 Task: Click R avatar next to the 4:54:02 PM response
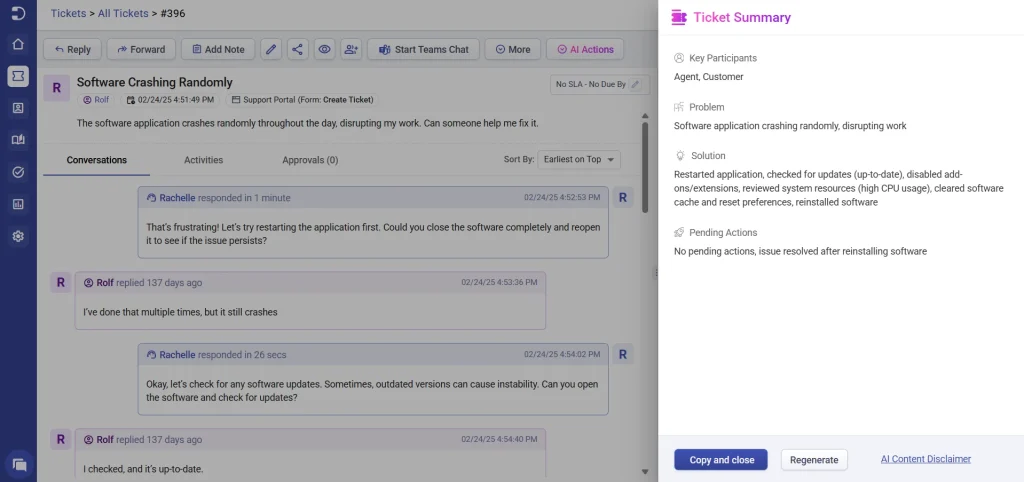click(x=623, y=355)
